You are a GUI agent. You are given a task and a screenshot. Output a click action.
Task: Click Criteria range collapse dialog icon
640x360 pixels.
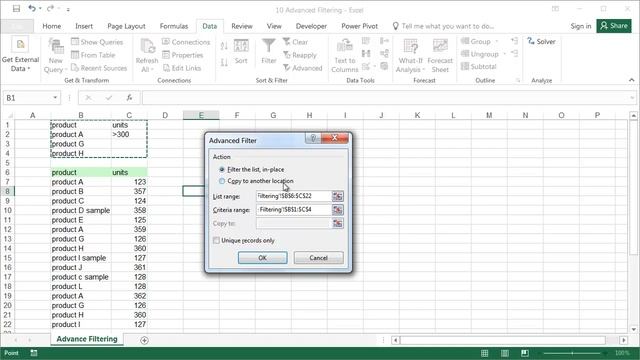[x=337, y=210]
